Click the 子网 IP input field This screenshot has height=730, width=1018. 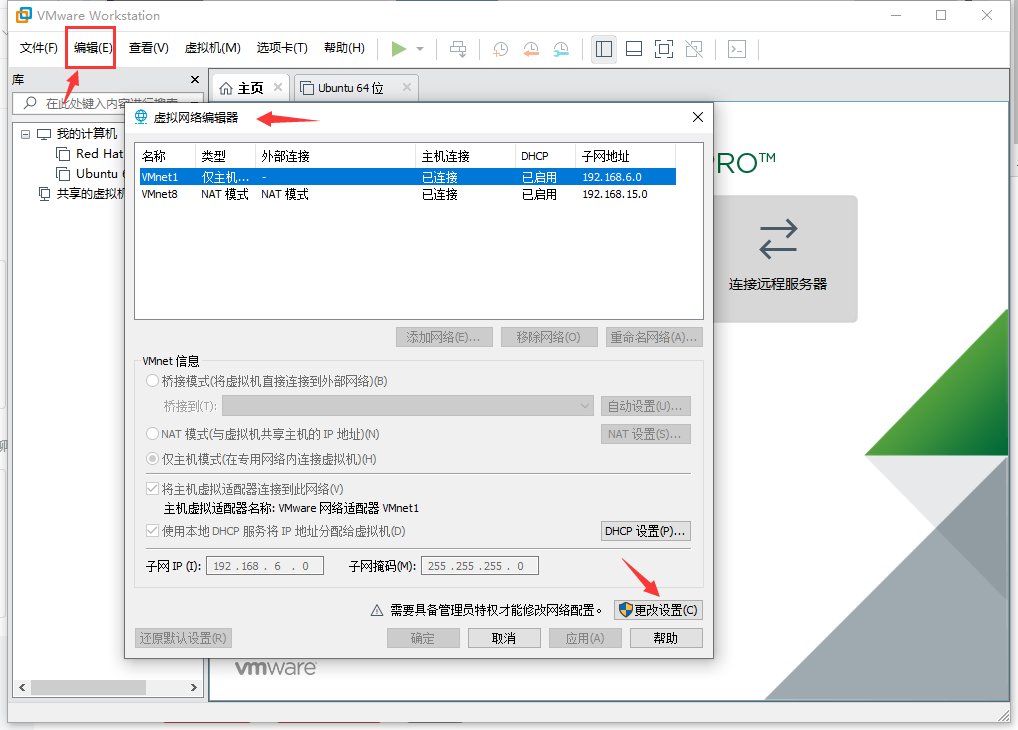coord(264,566)
